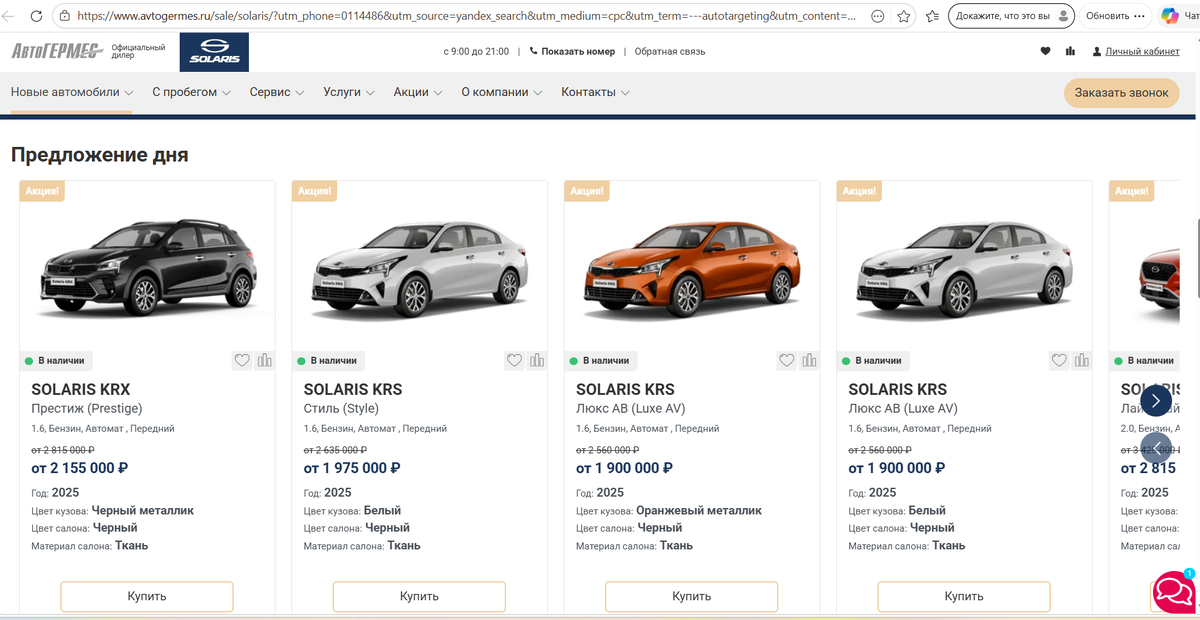Click the browser address bar URL
Screen dimensions: 1200x620
(466, 17)
